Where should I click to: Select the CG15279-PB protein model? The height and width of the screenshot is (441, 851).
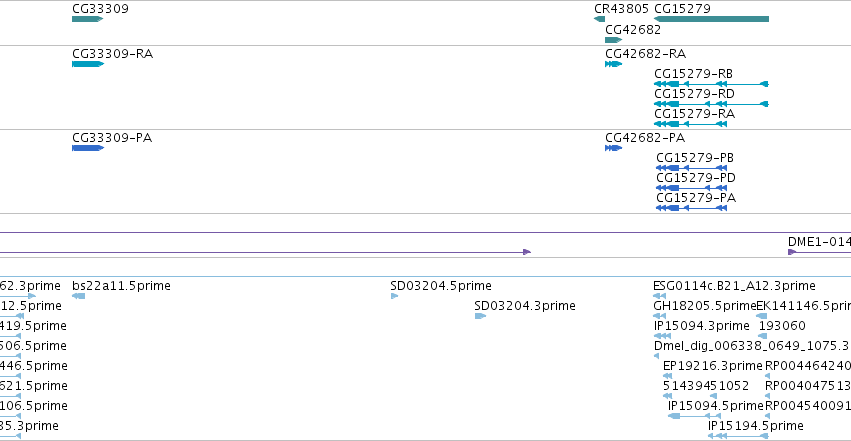(691, 168)
